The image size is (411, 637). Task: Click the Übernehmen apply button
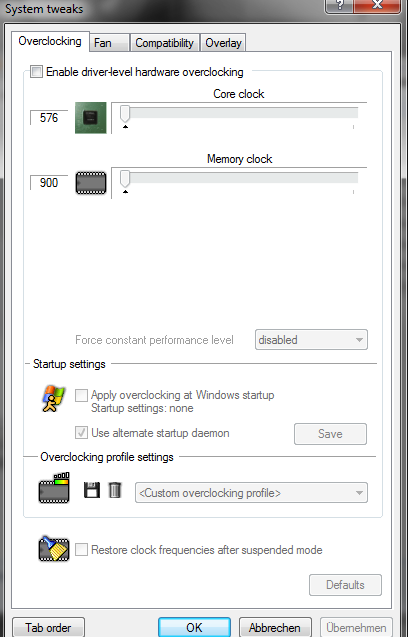coord(356,627)
